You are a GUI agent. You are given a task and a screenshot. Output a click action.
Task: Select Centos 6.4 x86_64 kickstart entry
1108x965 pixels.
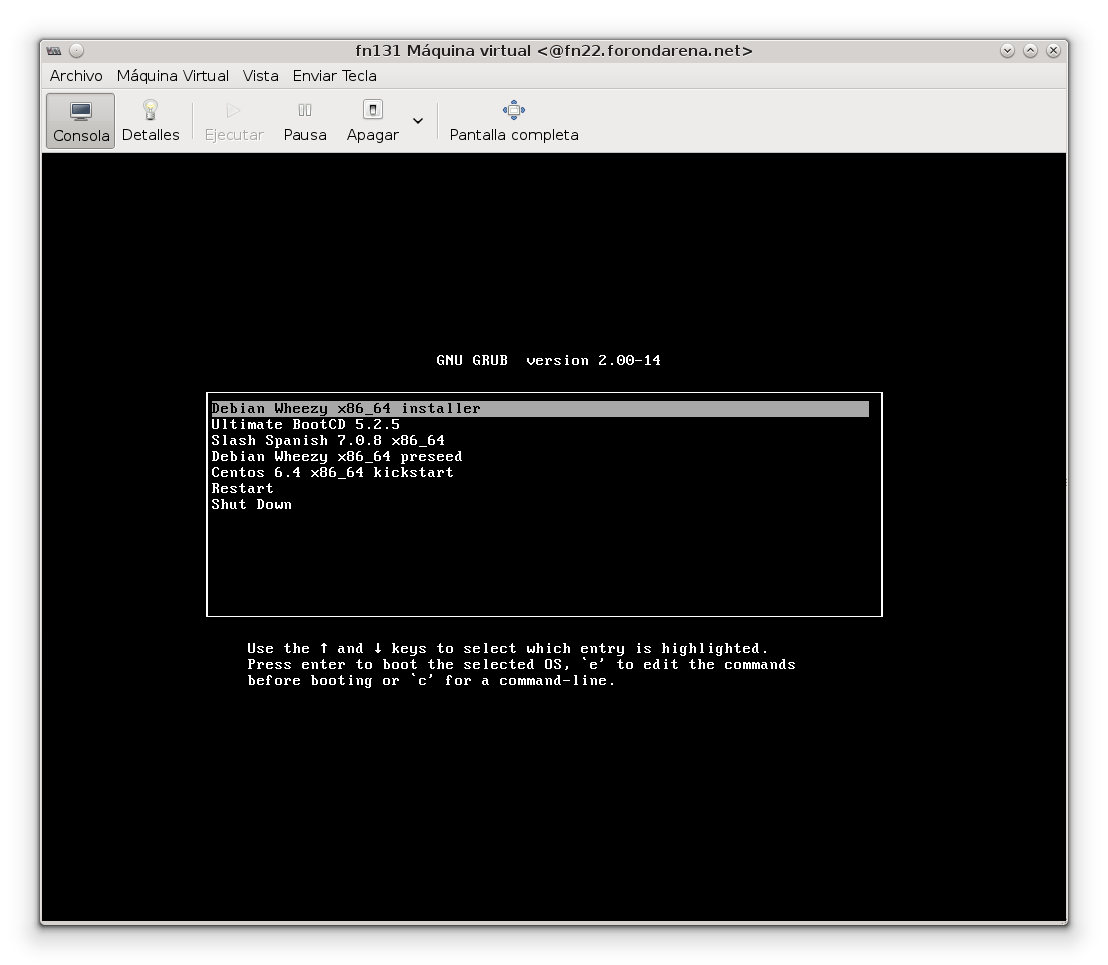[540, 473]
